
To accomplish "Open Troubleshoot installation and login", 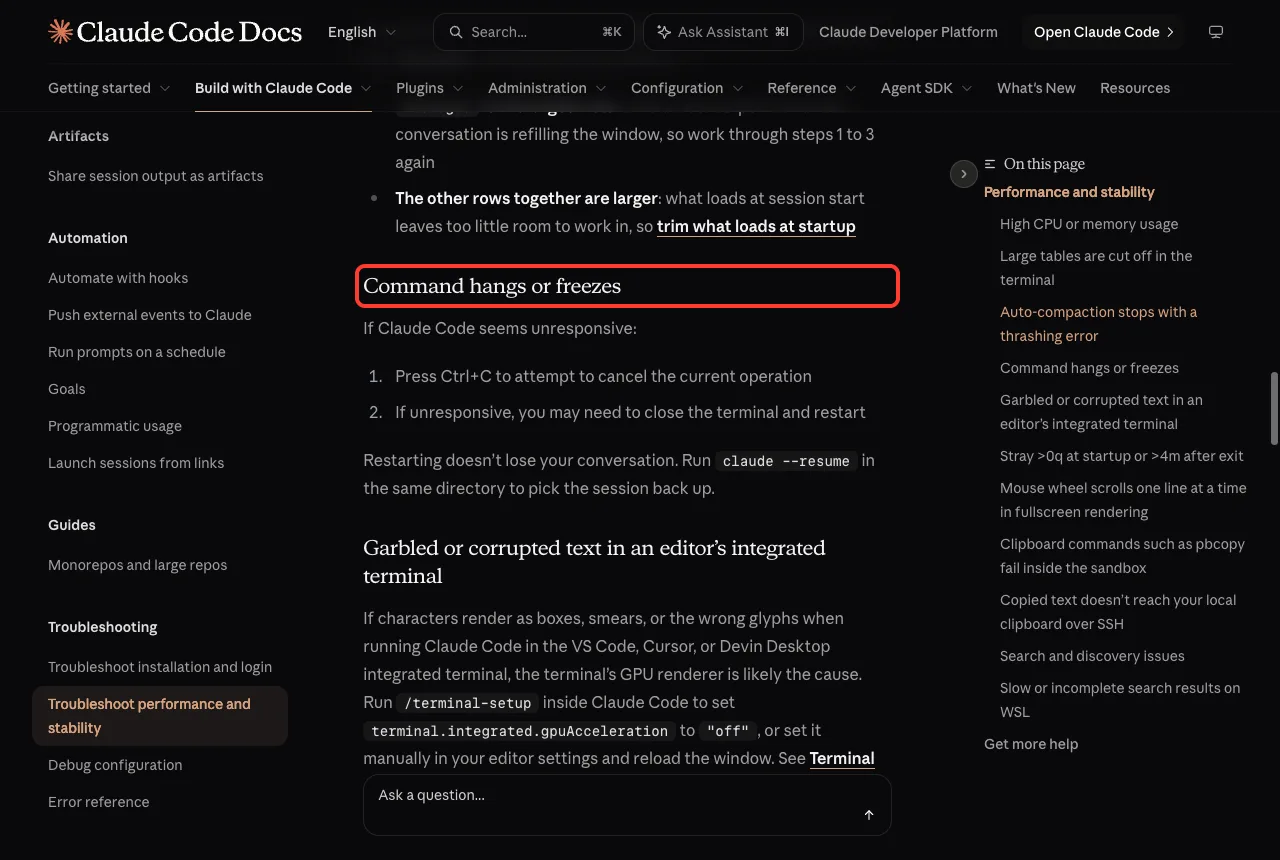I will 160,667.
